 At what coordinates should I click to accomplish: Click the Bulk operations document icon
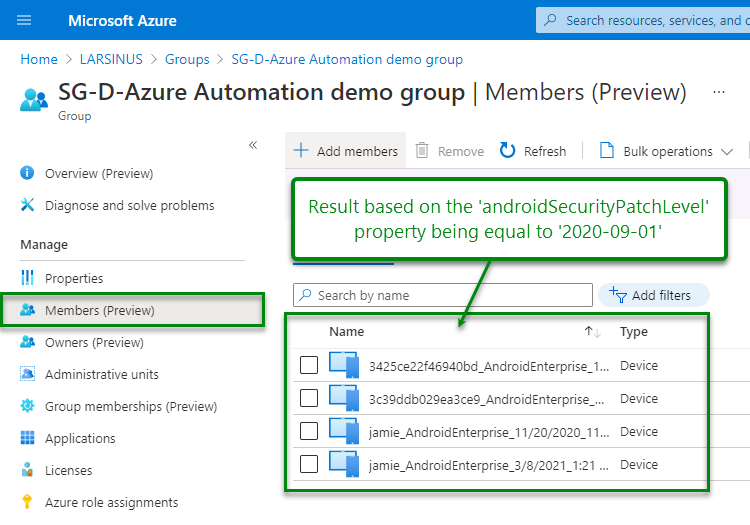[607, 150]
